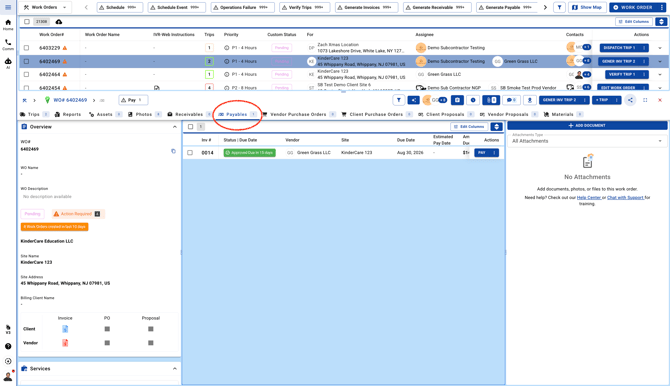670x386 pixels.
Task: Switch to the Assets tab
Action: [x=105, y=115]
